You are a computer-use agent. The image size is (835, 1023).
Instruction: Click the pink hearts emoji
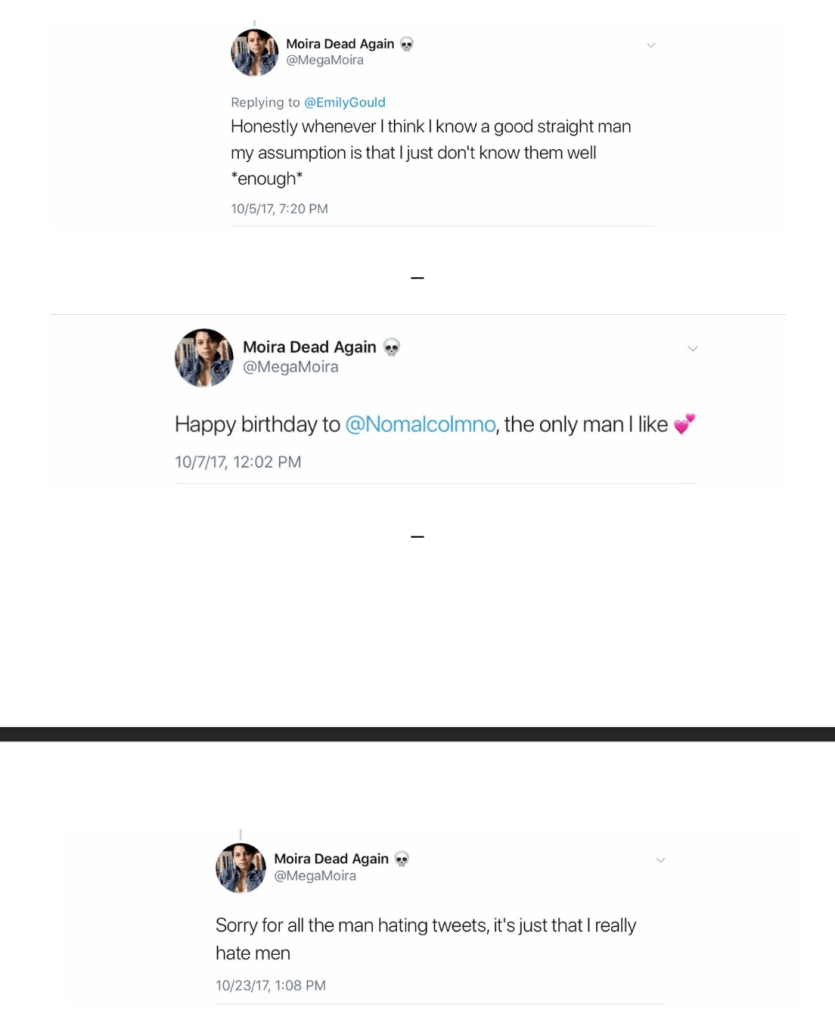pos(684,425)
